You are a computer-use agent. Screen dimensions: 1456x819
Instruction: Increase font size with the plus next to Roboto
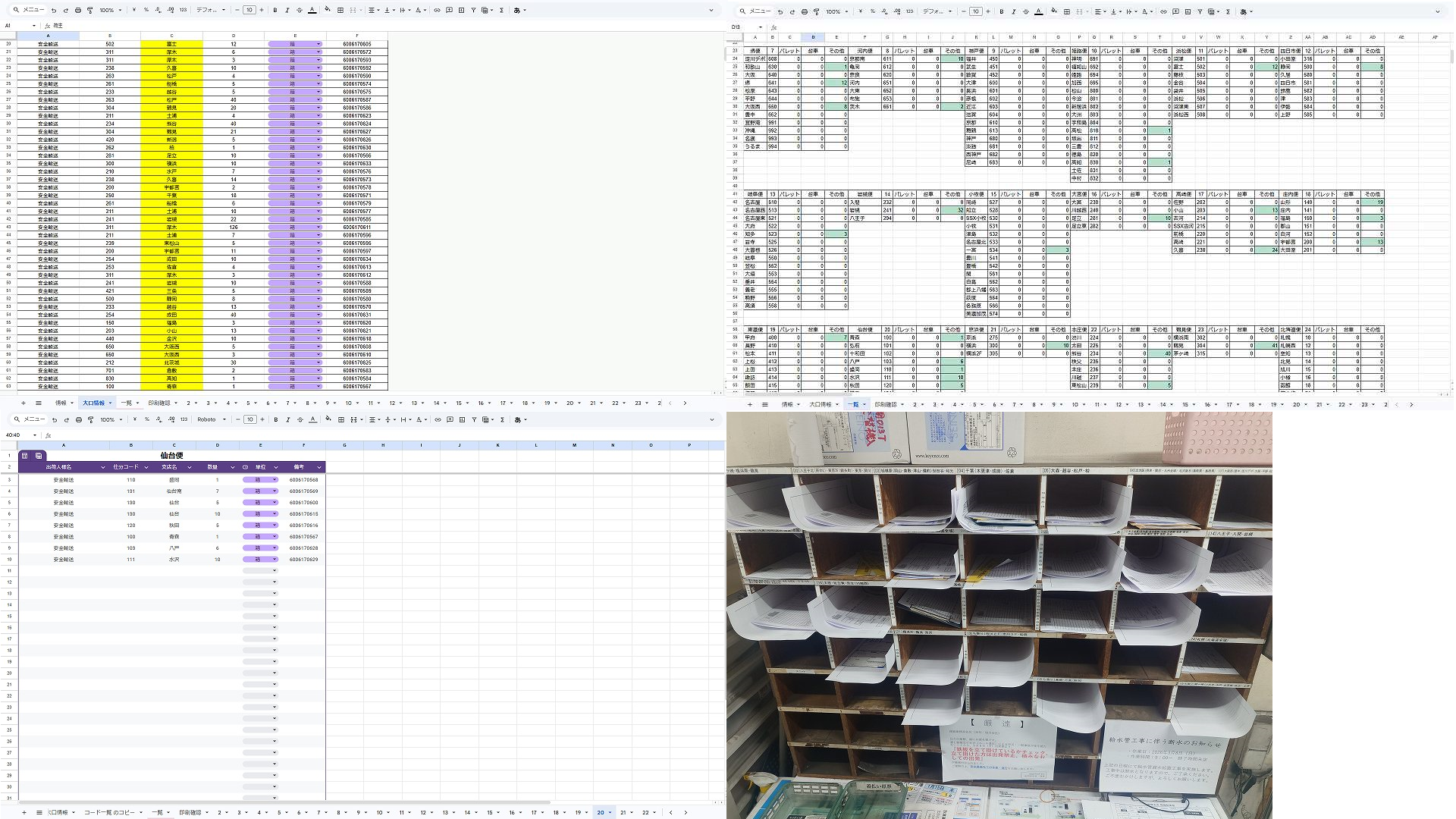(x=262, y=419)
